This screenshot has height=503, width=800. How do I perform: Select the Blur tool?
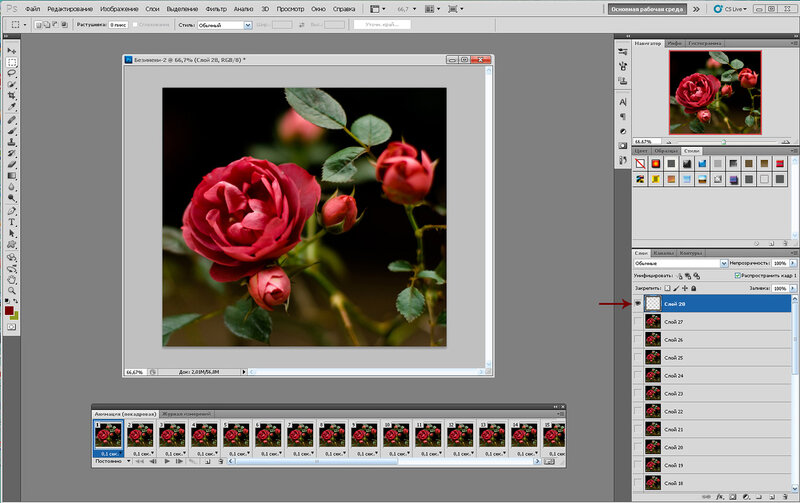[x=11, y=187]
